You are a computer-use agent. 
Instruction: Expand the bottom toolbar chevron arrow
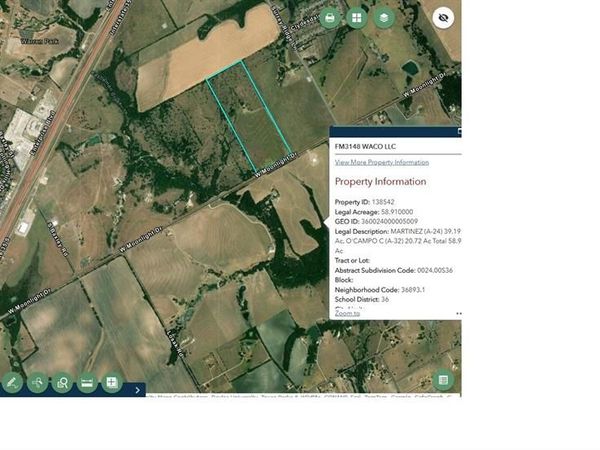click(138, 390)
